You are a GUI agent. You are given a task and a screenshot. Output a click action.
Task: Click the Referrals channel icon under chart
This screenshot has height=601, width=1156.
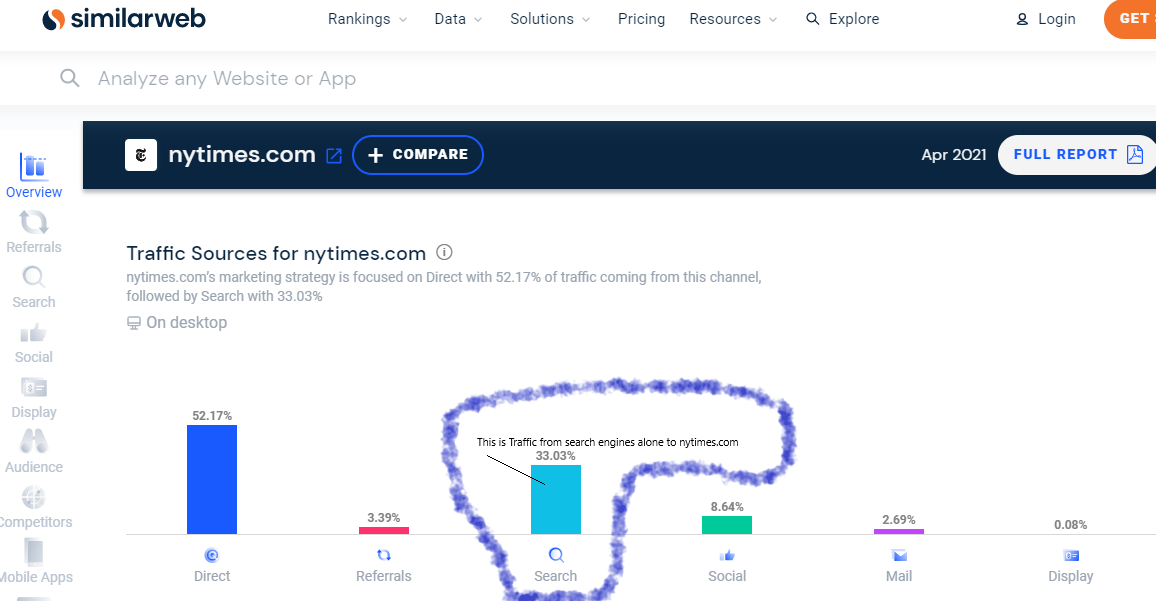(383, 555)
